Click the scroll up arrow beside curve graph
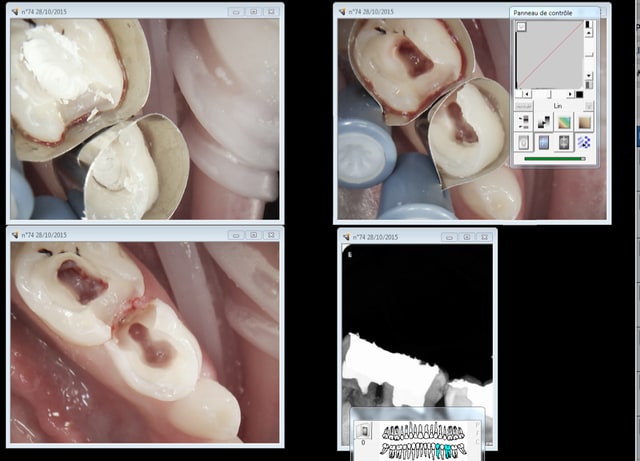Screen dimensions: 640x461 (588, 33)
